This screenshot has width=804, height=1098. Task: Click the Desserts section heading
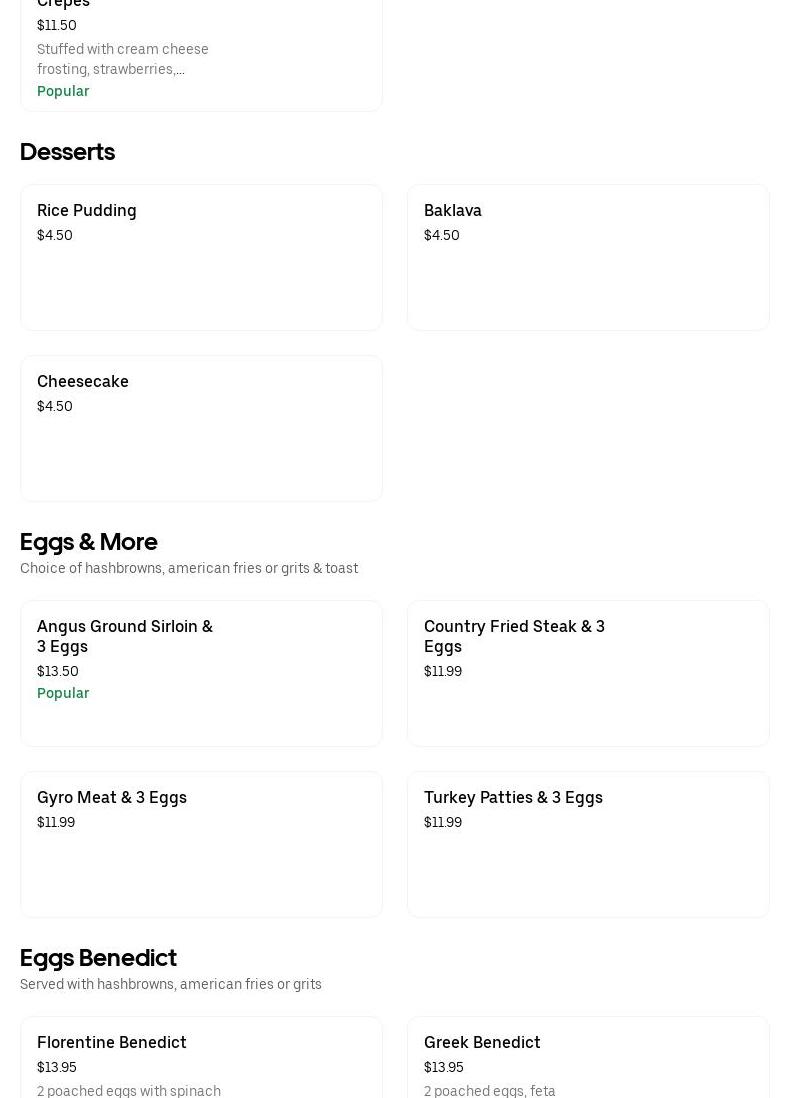(x=67, y=151)
